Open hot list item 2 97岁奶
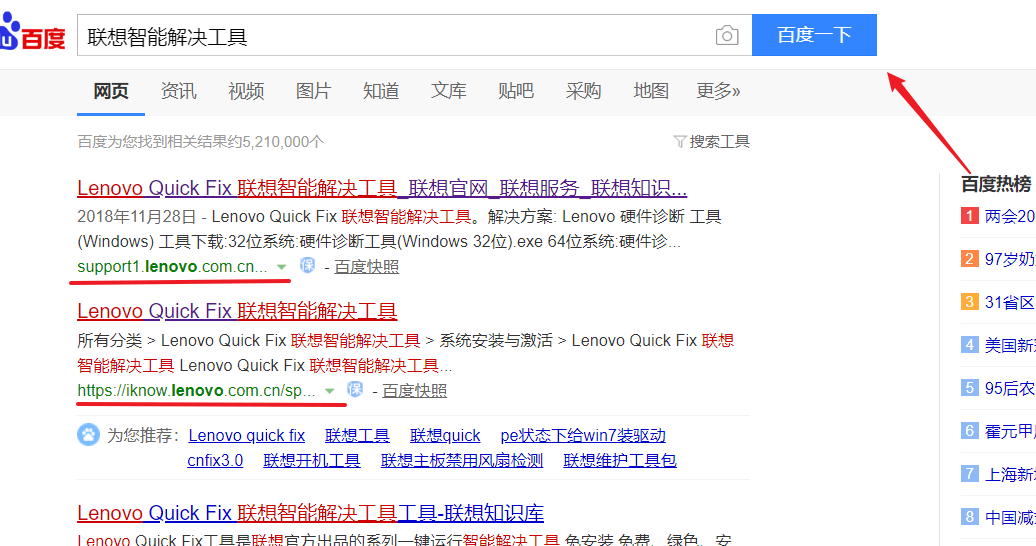The image size is (1036, 546). pyautogui.click(x=998, y=258)
